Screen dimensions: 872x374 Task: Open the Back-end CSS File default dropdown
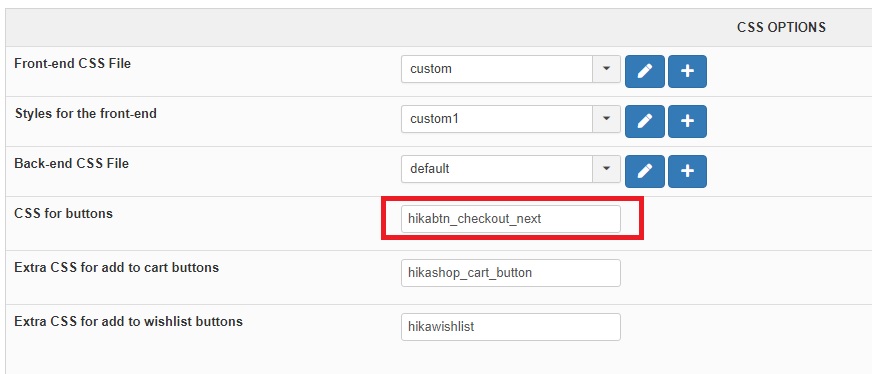pyautogui.click(x=607, y=169)
